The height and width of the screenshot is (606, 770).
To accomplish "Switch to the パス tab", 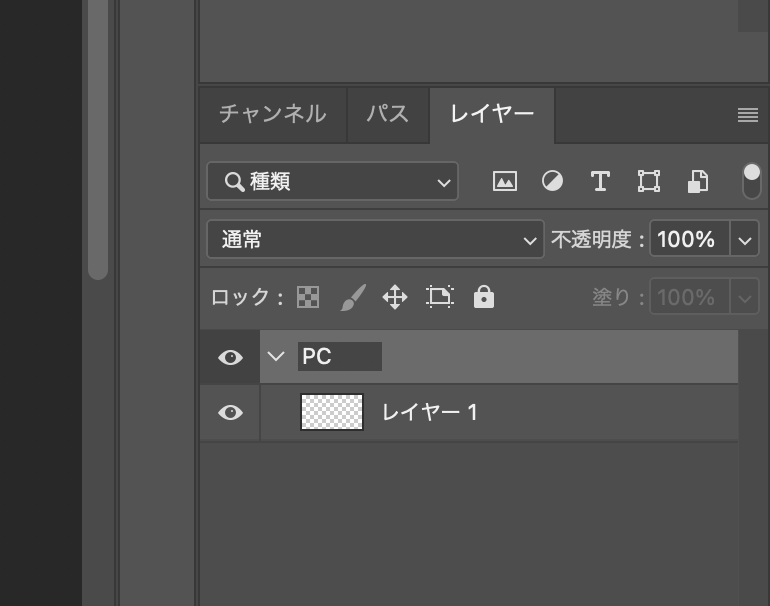I will (x=387, y=114).
